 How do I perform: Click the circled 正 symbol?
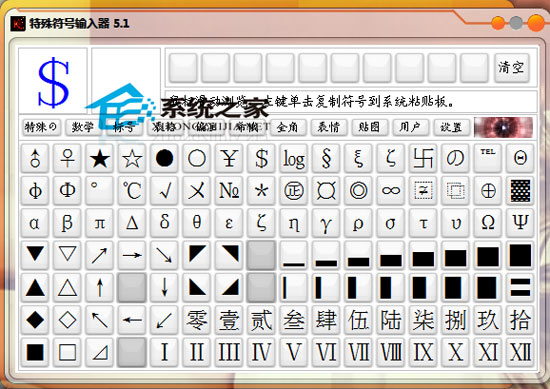pyautogui.click(x=294, y=191)
